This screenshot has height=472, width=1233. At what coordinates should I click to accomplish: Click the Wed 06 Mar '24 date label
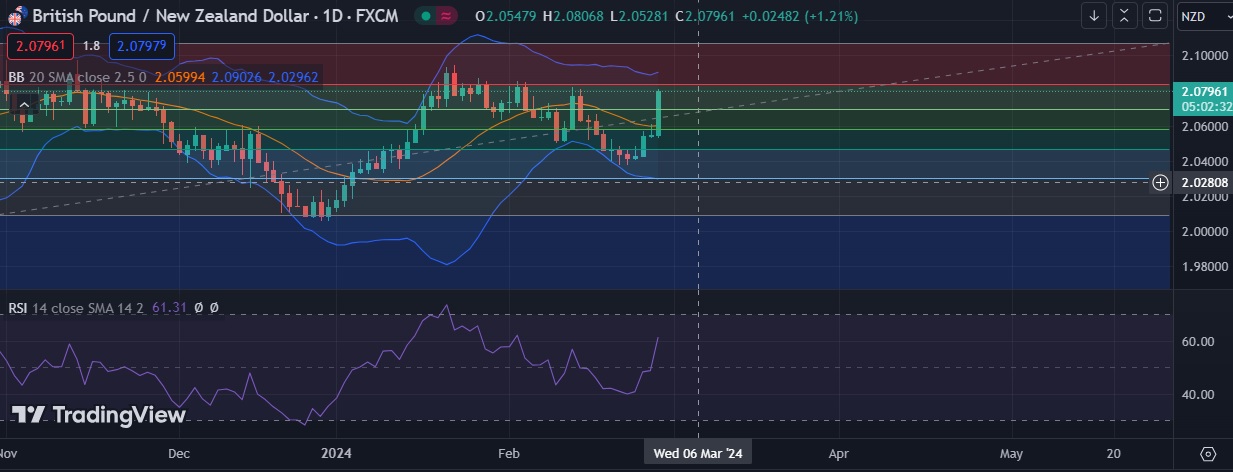(698, 453)
